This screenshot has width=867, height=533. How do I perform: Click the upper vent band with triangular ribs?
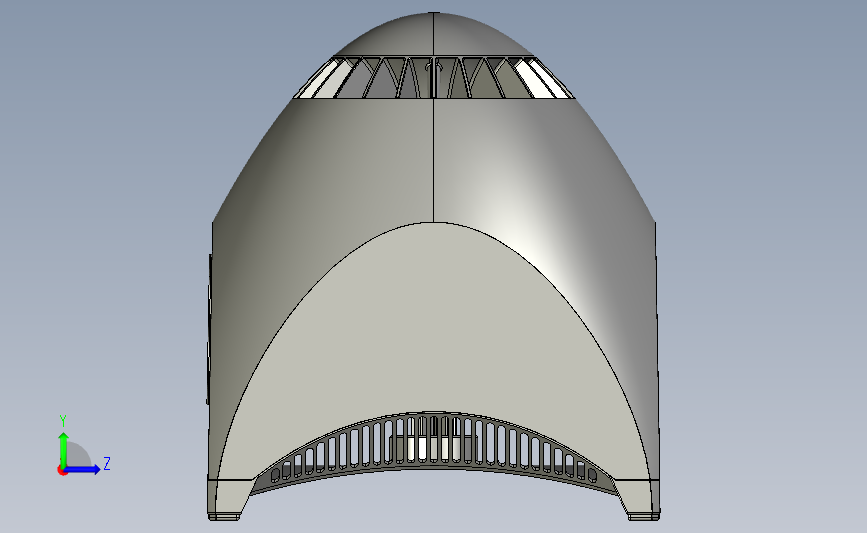point(434,77)
